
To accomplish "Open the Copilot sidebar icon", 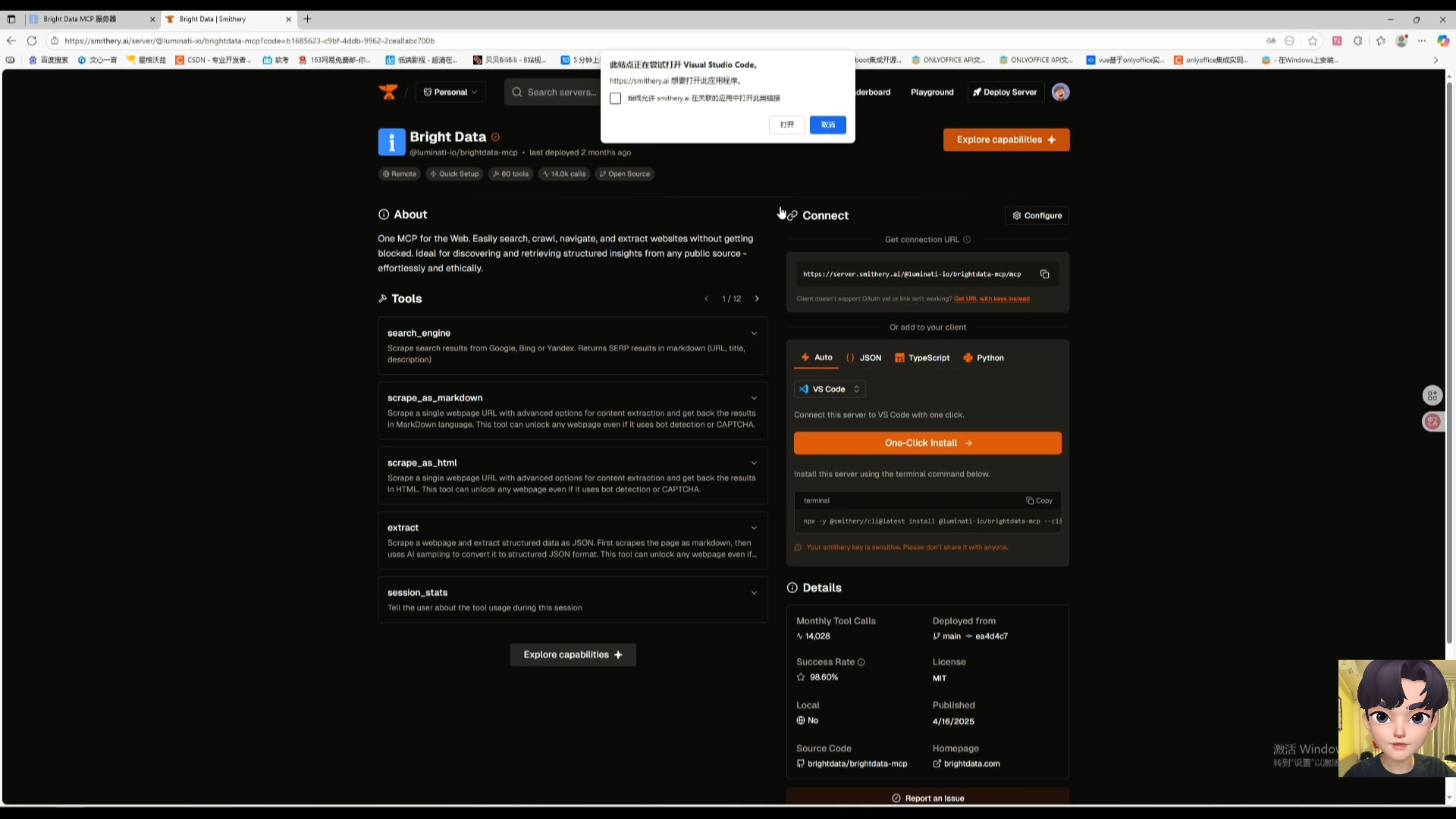I will coord(1443,41).
